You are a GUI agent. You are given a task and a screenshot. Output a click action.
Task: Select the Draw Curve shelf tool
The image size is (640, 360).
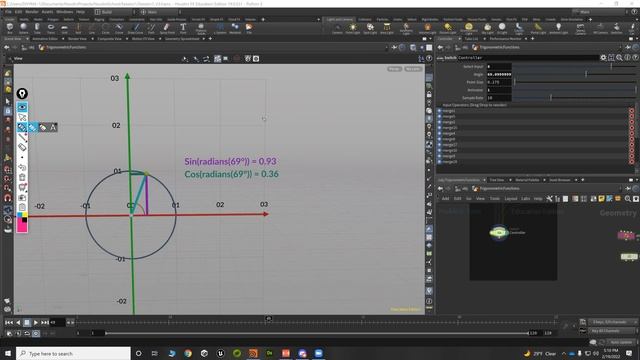(136, 28)
